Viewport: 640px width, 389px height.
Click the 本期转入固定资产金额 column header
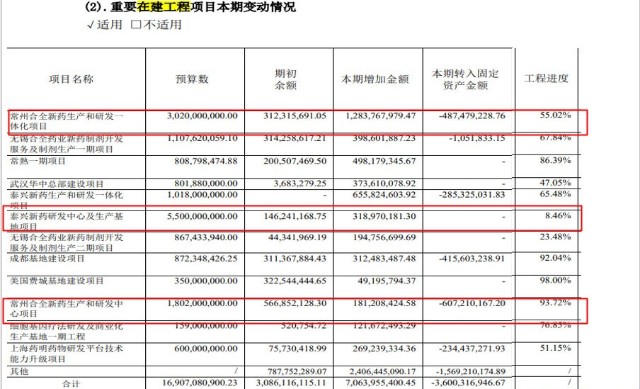[465, 79]
